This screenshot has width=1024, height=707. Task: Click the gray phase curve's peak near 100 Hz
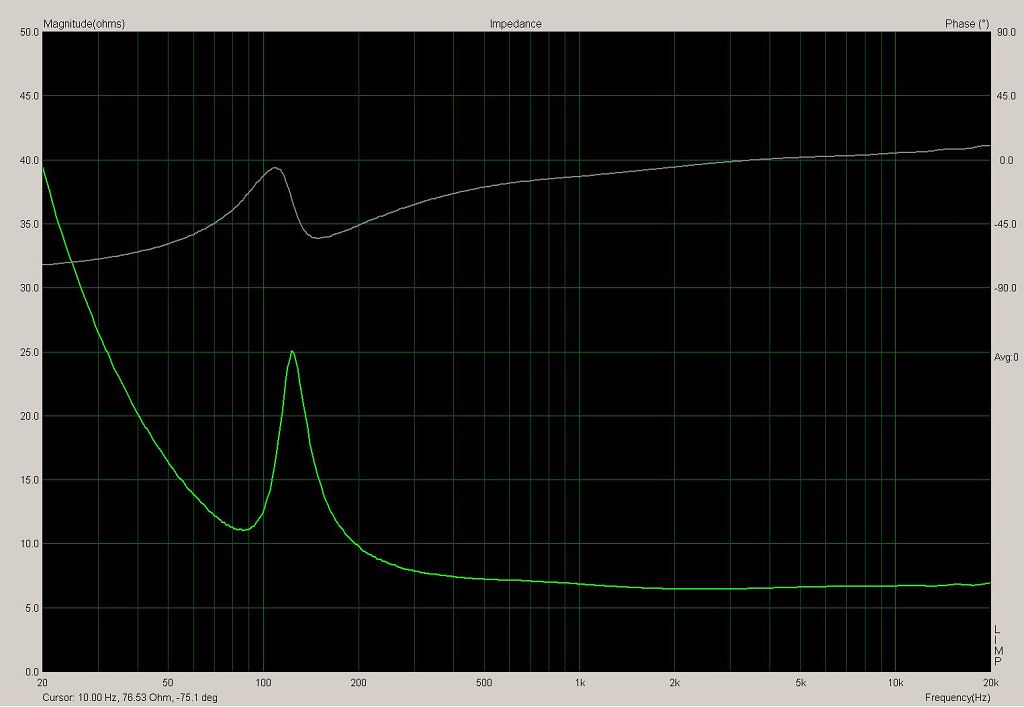tap(275, 168)
